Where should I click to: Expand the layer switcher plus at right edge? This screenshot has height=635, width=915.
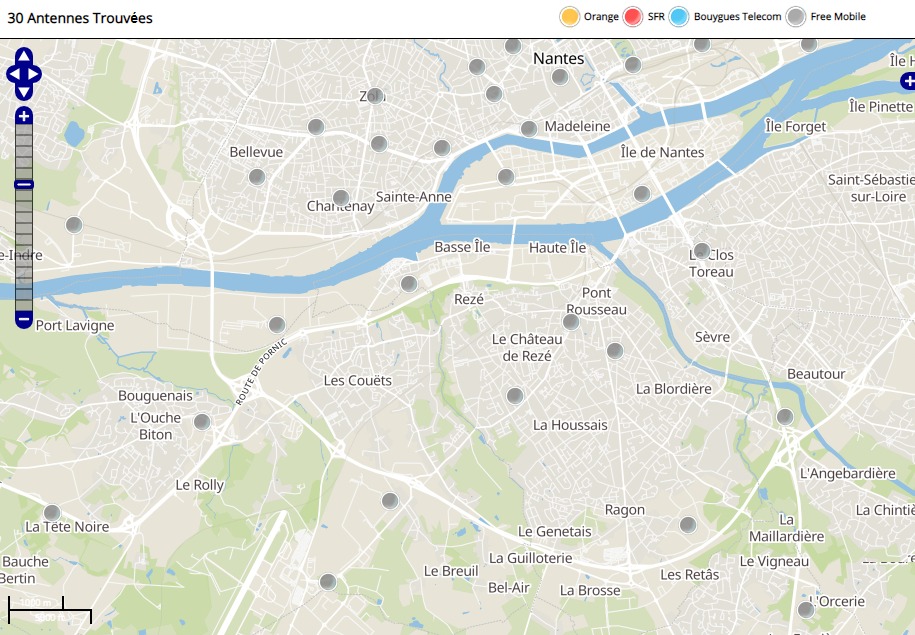click(907, 82)
